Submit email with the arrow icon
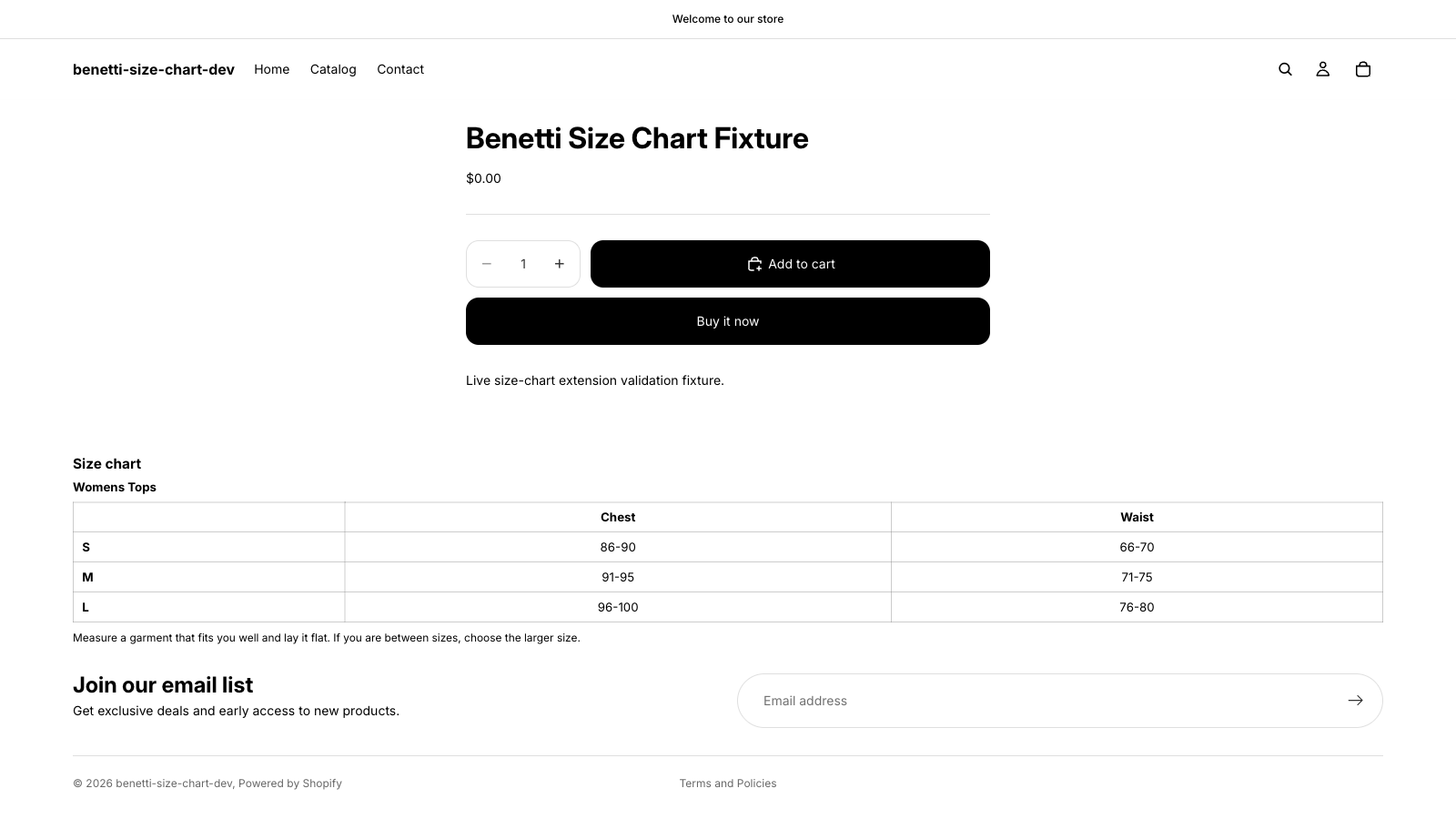The width and height of the screenshot is (1456, 819). (x=1356, y=701)
